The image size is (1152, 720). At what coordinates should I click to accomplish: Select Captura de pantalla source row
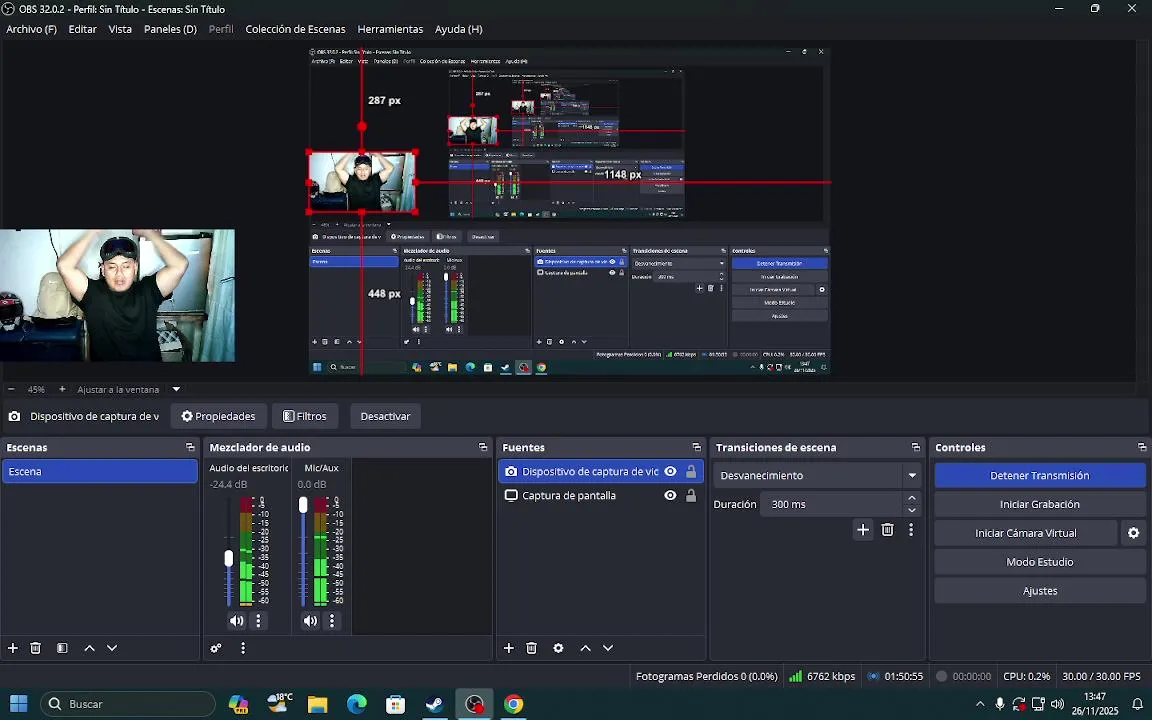(600, 496)
